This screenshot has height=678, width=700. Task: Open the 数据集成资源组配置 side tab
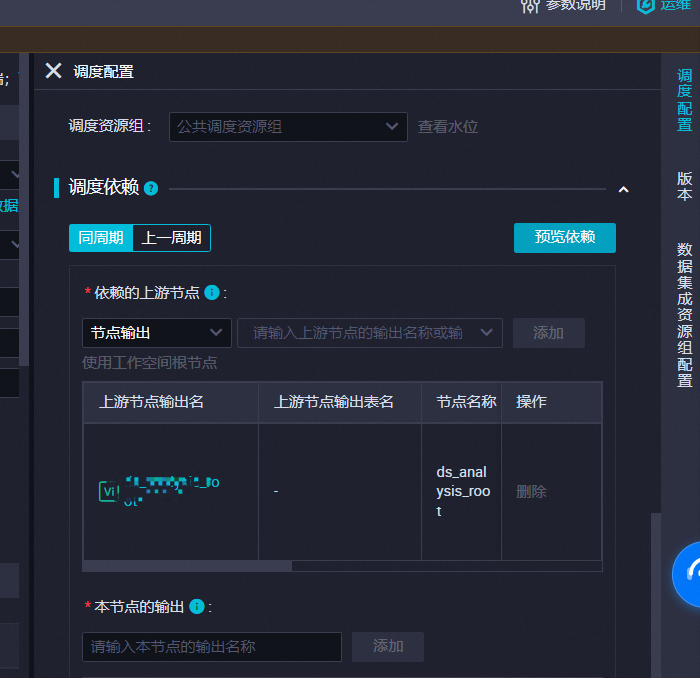pyautogui.click(x=684, y=315)
